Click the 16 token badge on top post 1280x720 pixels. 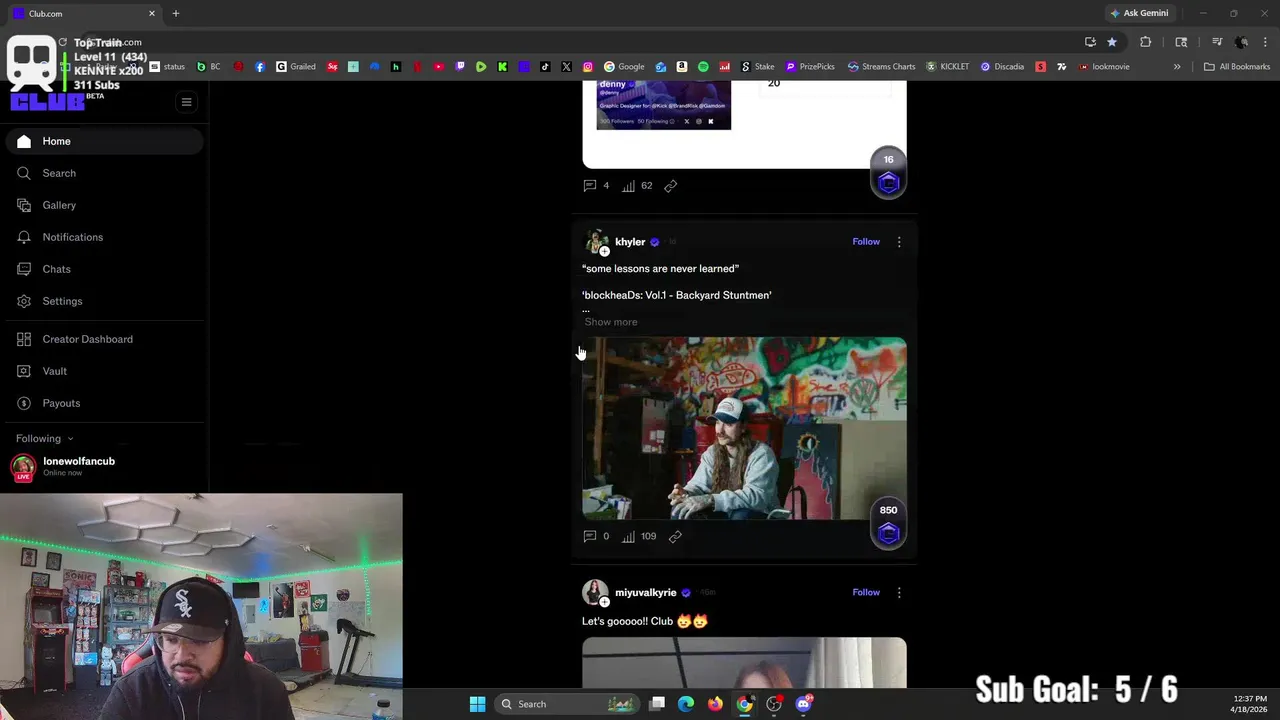coord(888,173)
